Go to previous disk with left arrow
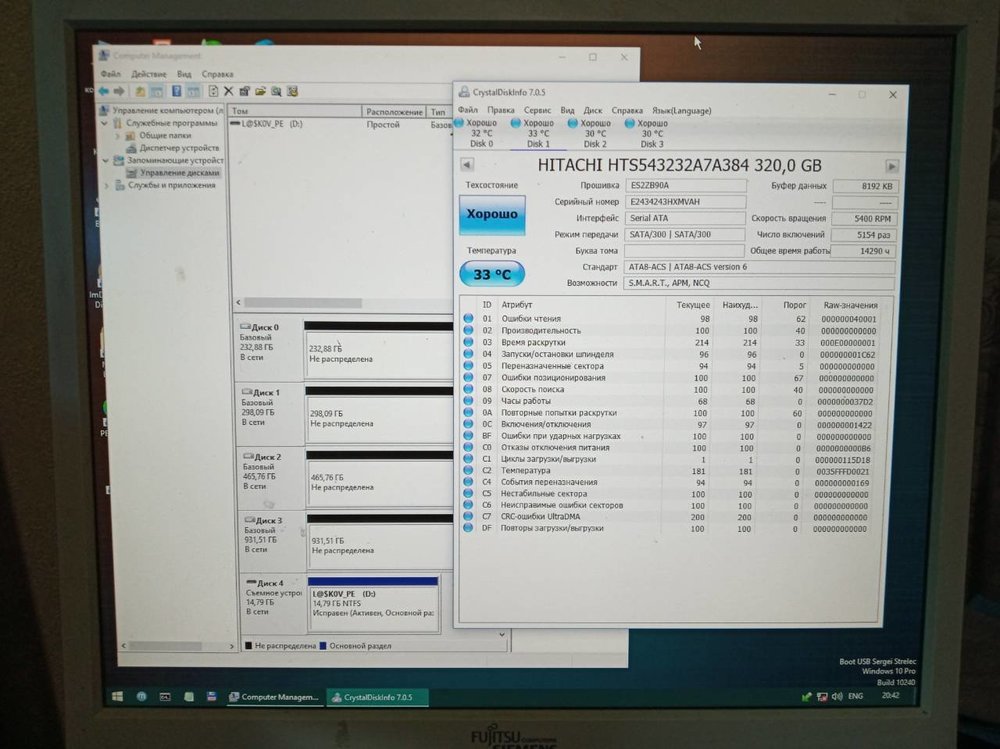 467,165
